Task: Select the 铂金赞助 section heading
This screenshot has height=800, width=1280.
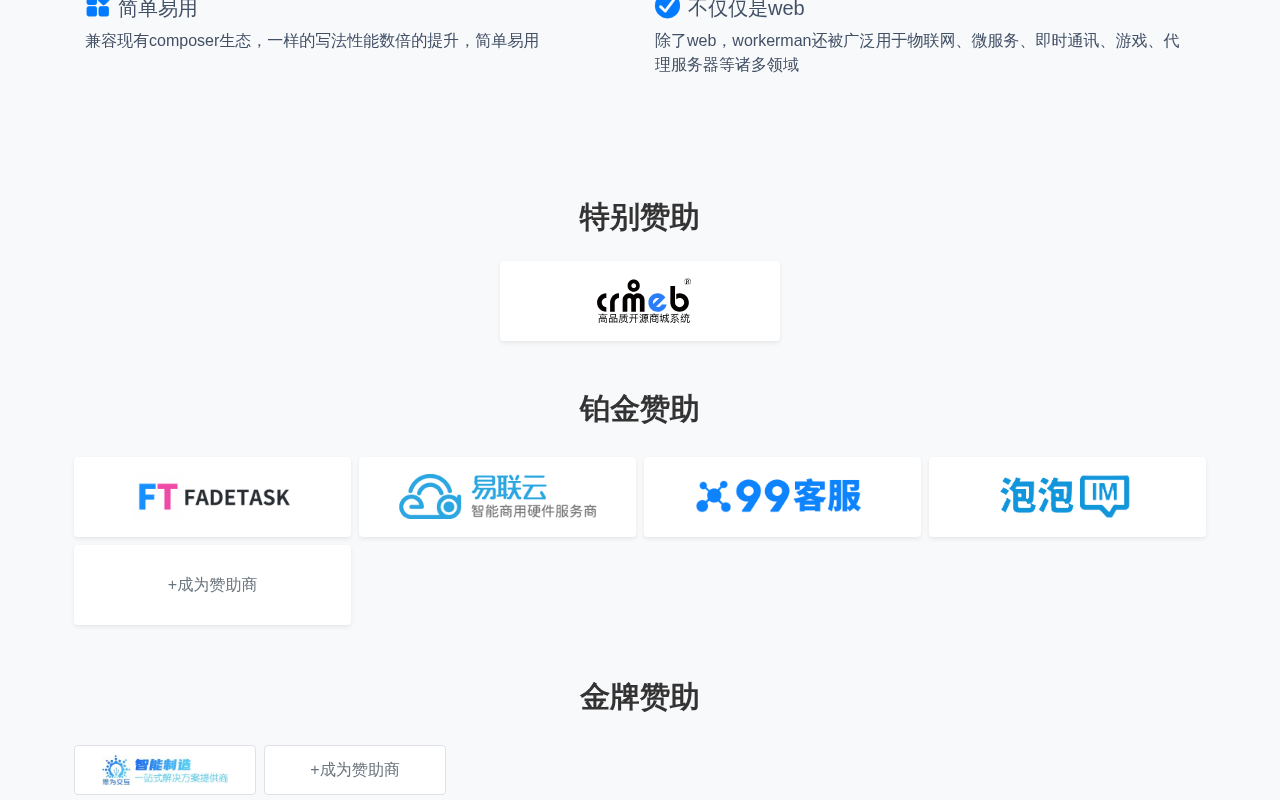Action: pyautogui.click(x=640, y=409)
